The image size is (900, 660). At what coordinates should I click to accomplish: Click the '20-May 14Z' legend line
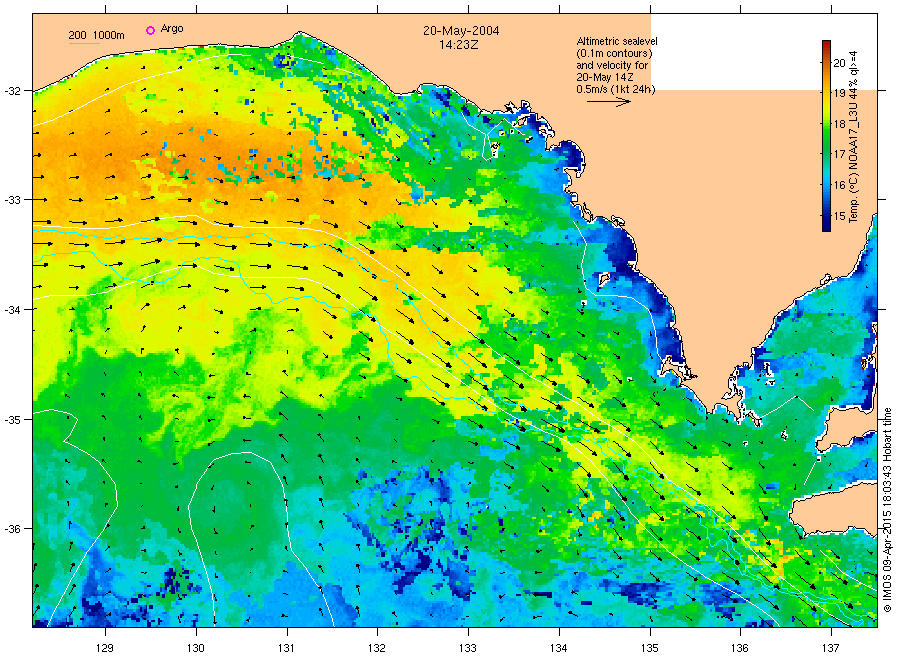604,77
